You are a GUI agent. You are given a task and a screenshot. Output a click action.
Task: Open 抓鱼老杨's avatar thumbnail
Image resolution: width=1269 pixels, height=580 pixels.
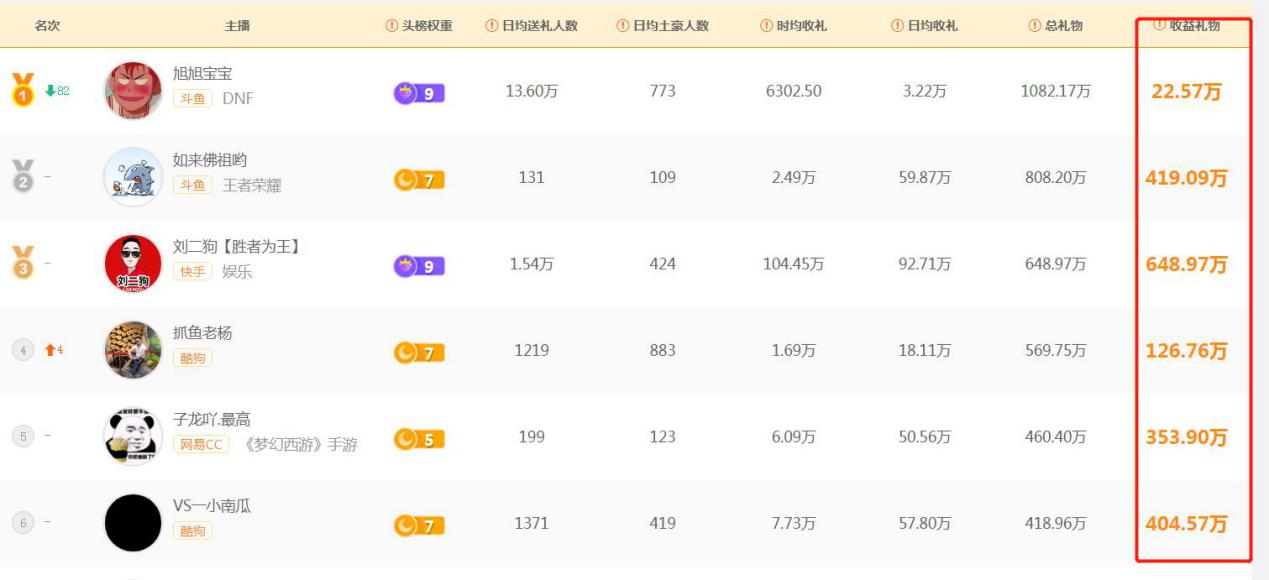tap(133, 350)
